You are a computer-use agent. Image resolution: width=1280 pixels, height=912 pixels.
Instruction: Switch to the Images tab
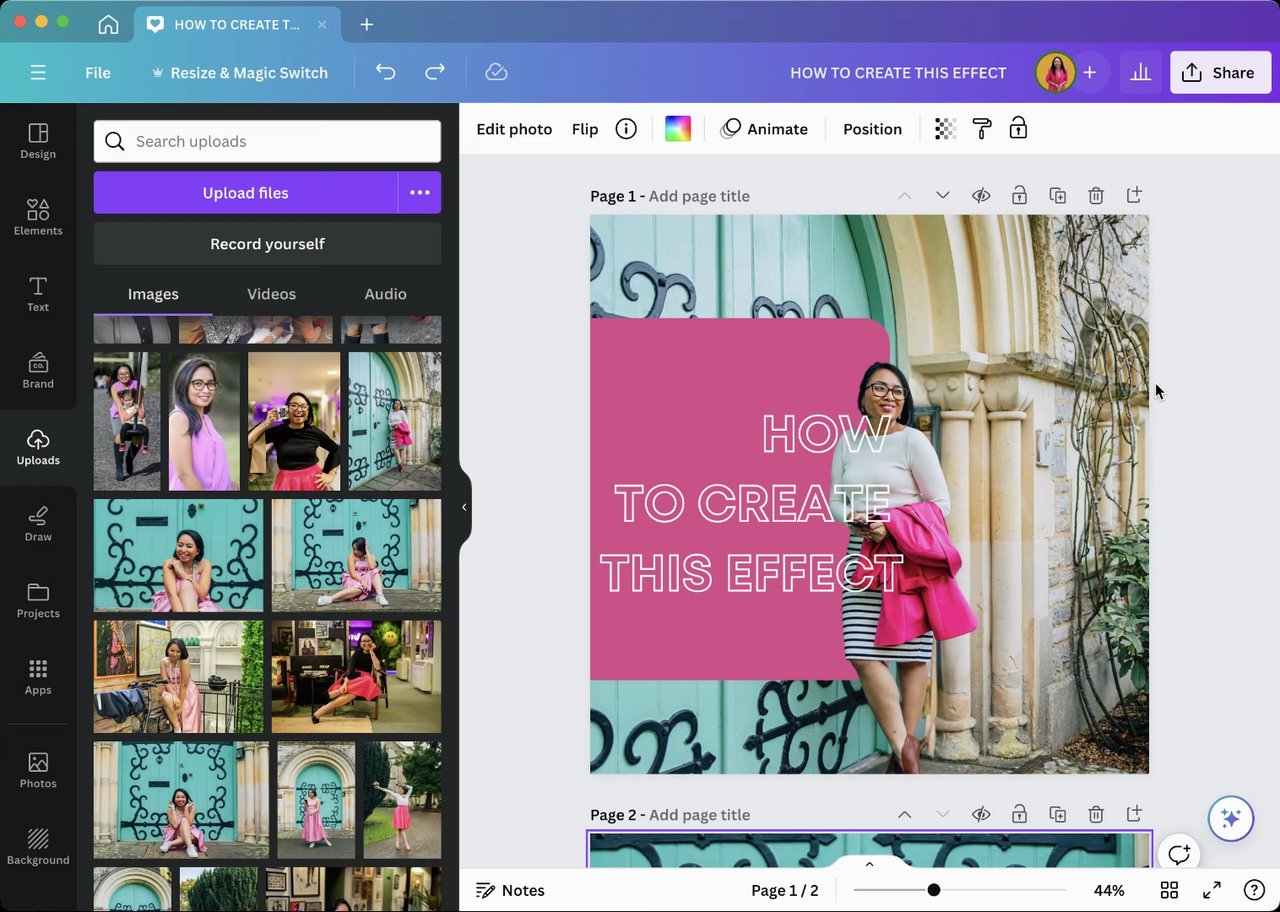coord(153,294)
